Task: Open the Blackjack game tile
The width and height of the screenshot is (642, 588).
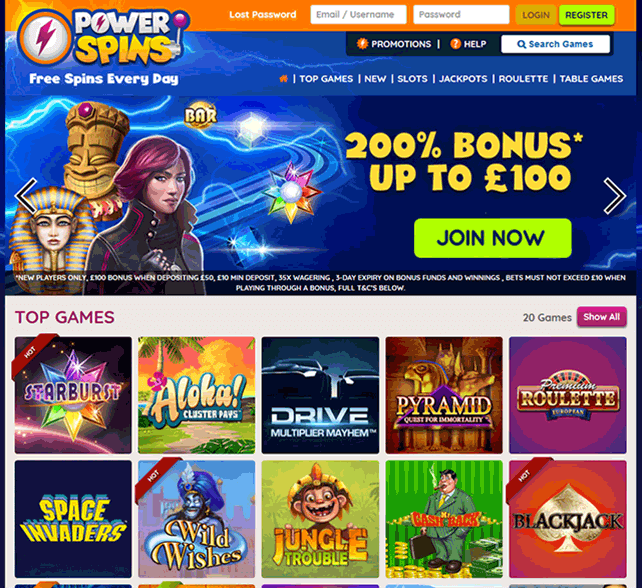Action: pyautogui.click(x=567, y=519)
